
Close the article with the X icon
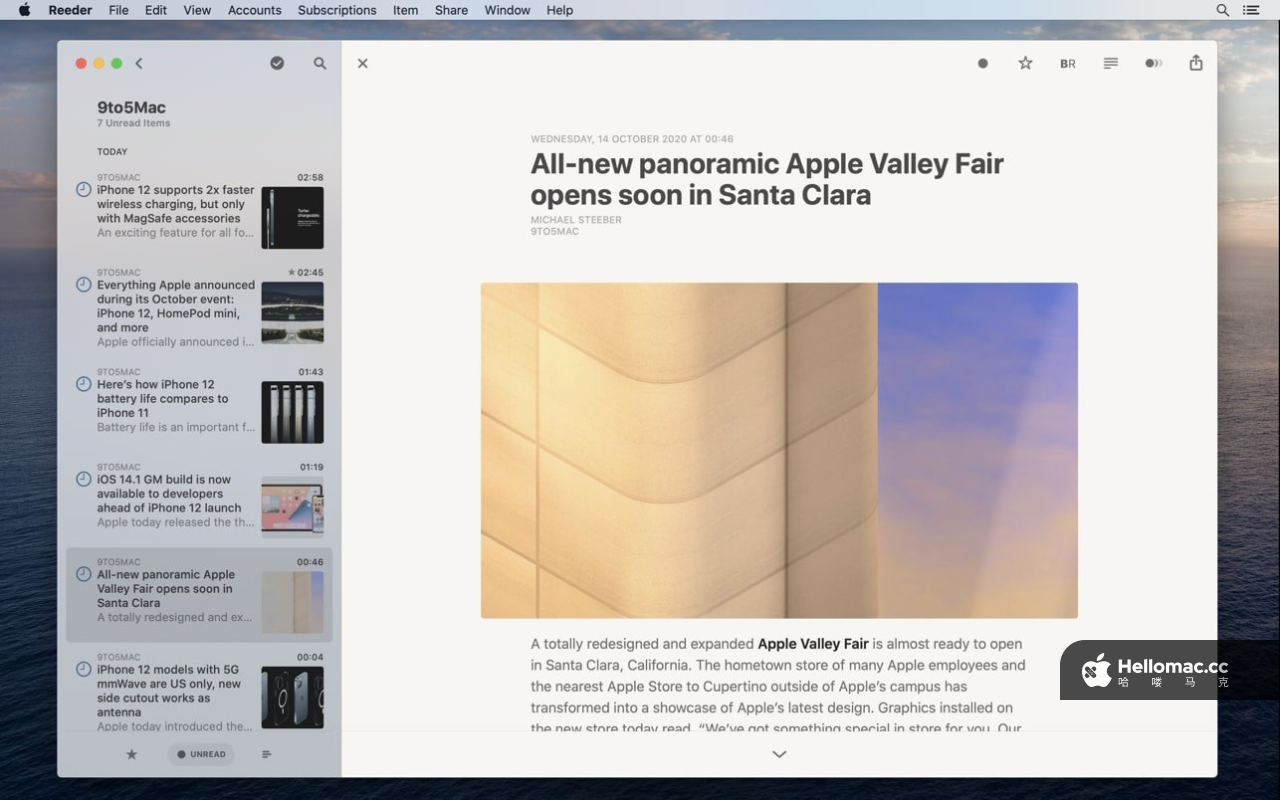tap(363, 63)
